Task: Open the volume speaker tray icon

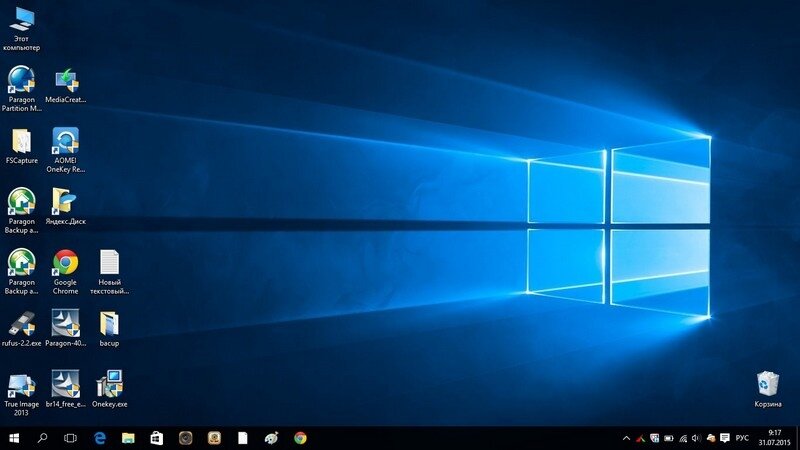Action: (696, 438)
